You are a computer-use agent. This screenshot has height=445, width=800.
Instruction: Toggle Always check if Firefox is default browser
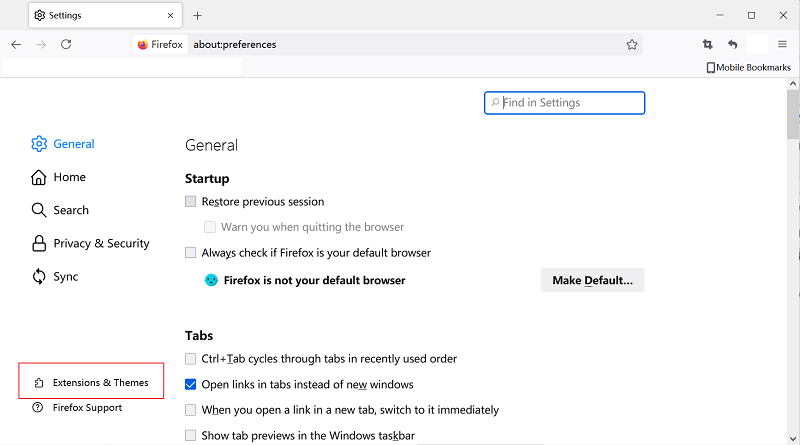pyautogui.click(x=190, y=253)
